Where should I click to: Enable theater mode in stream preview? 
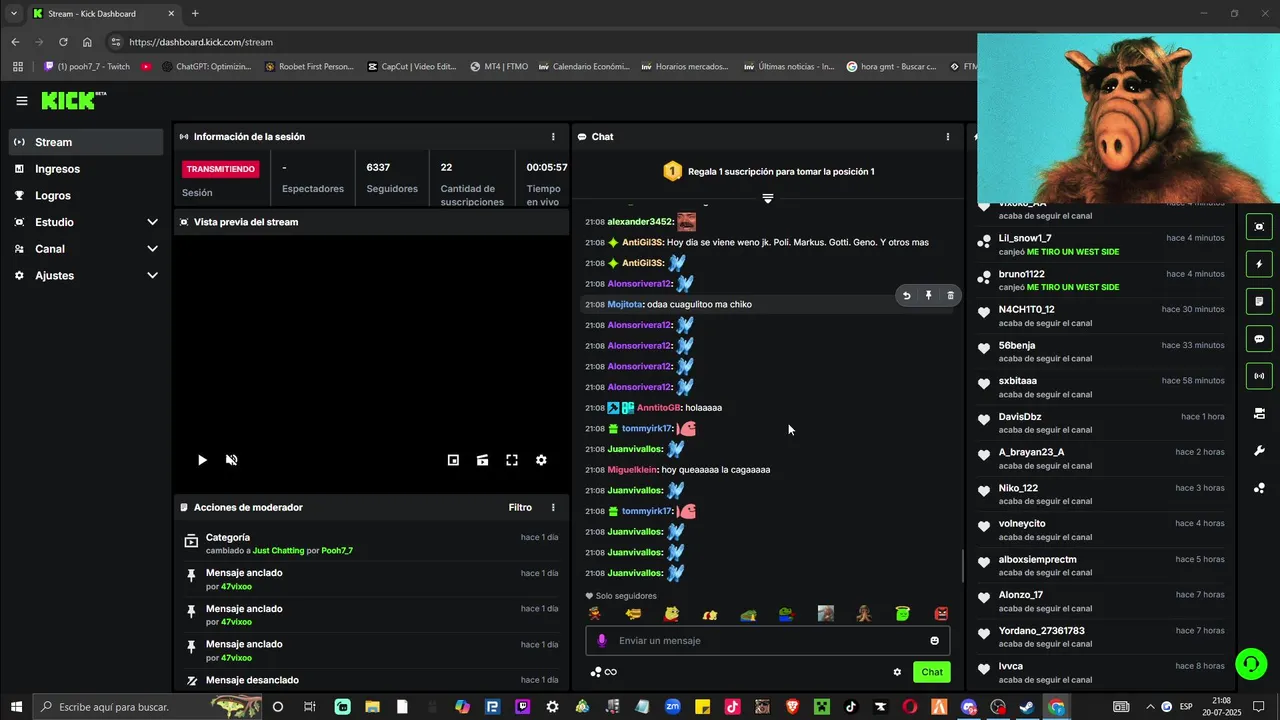tap(482, 460)
